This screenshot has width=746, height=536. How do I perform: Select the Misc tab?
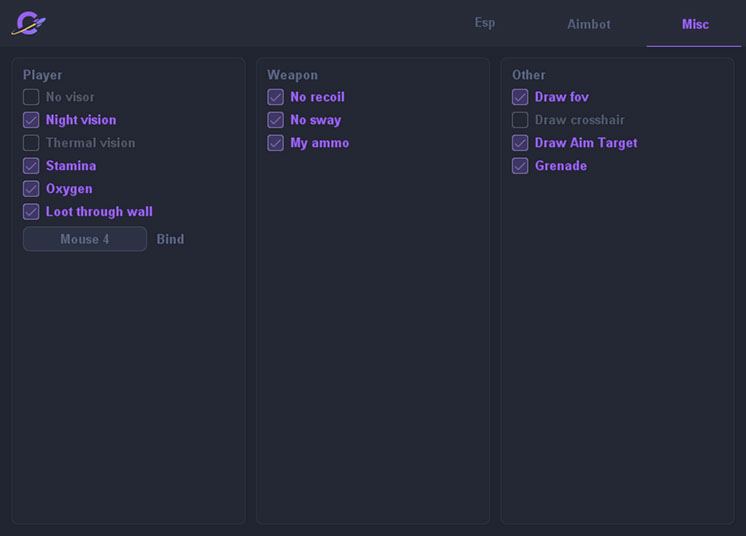(x=695, y=24)
